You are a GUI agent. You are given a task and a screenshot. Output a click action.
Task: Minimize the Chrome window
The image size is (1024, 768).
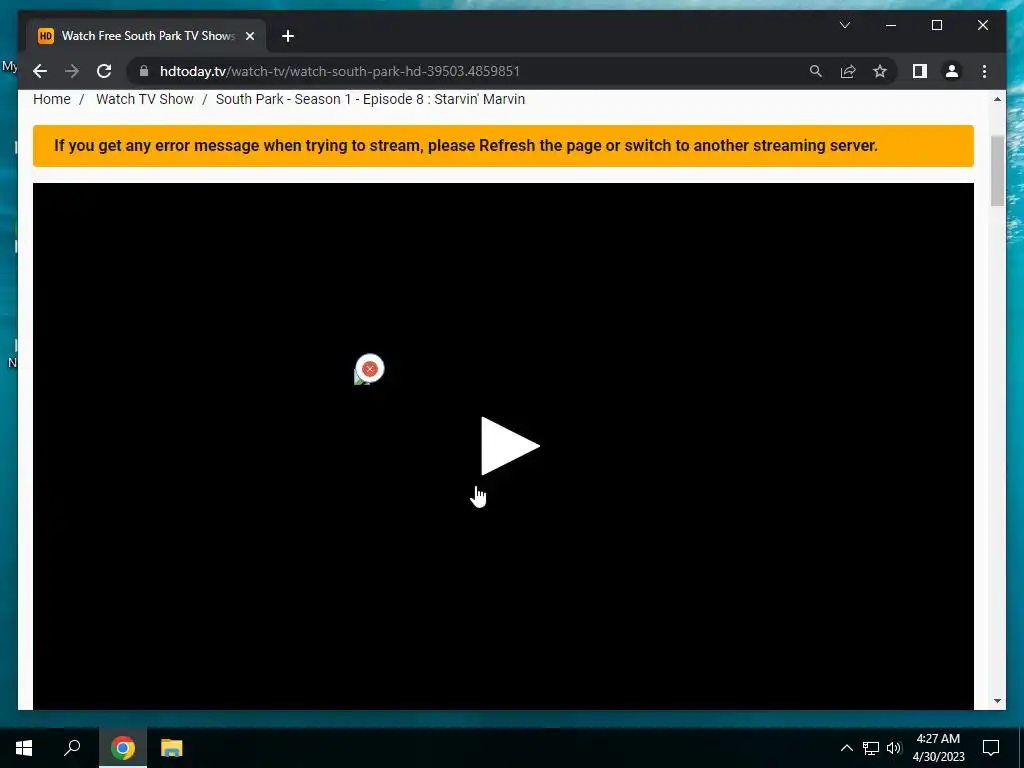point(891,25)
